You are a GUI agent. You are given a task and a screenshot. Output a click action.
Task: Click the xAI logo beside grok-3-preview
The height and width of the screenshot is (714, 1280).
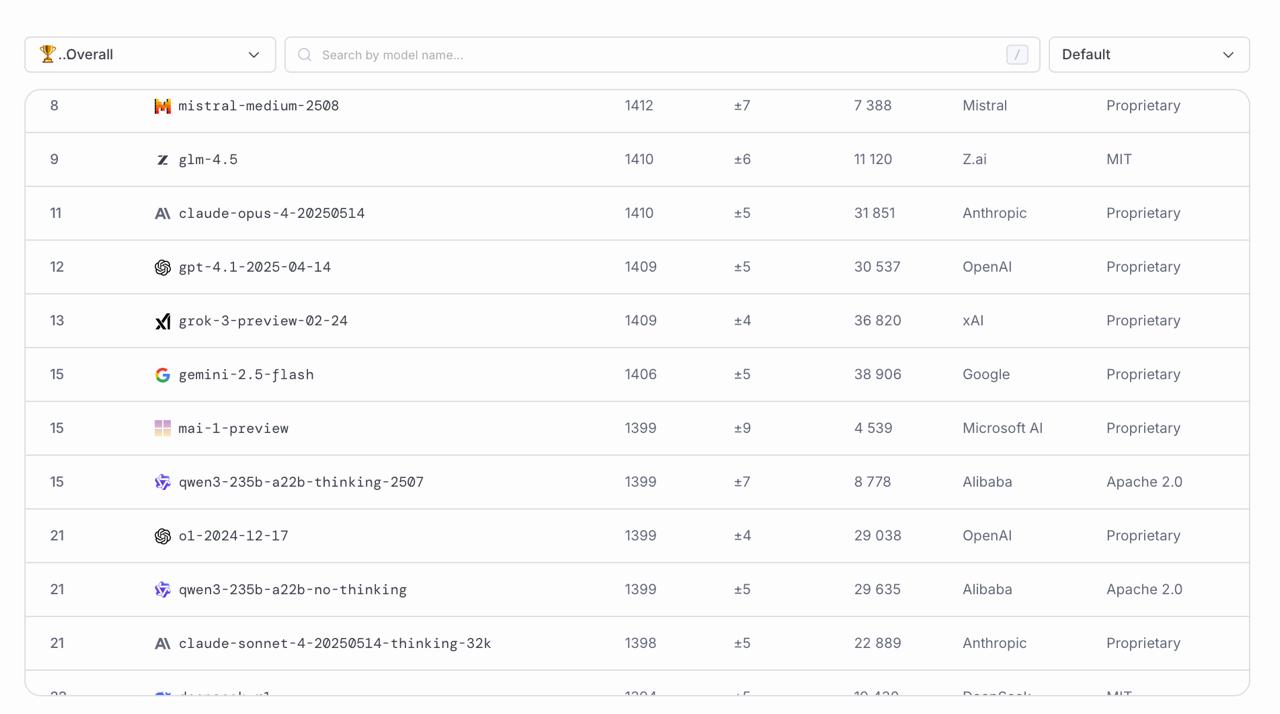click(162, 322)
